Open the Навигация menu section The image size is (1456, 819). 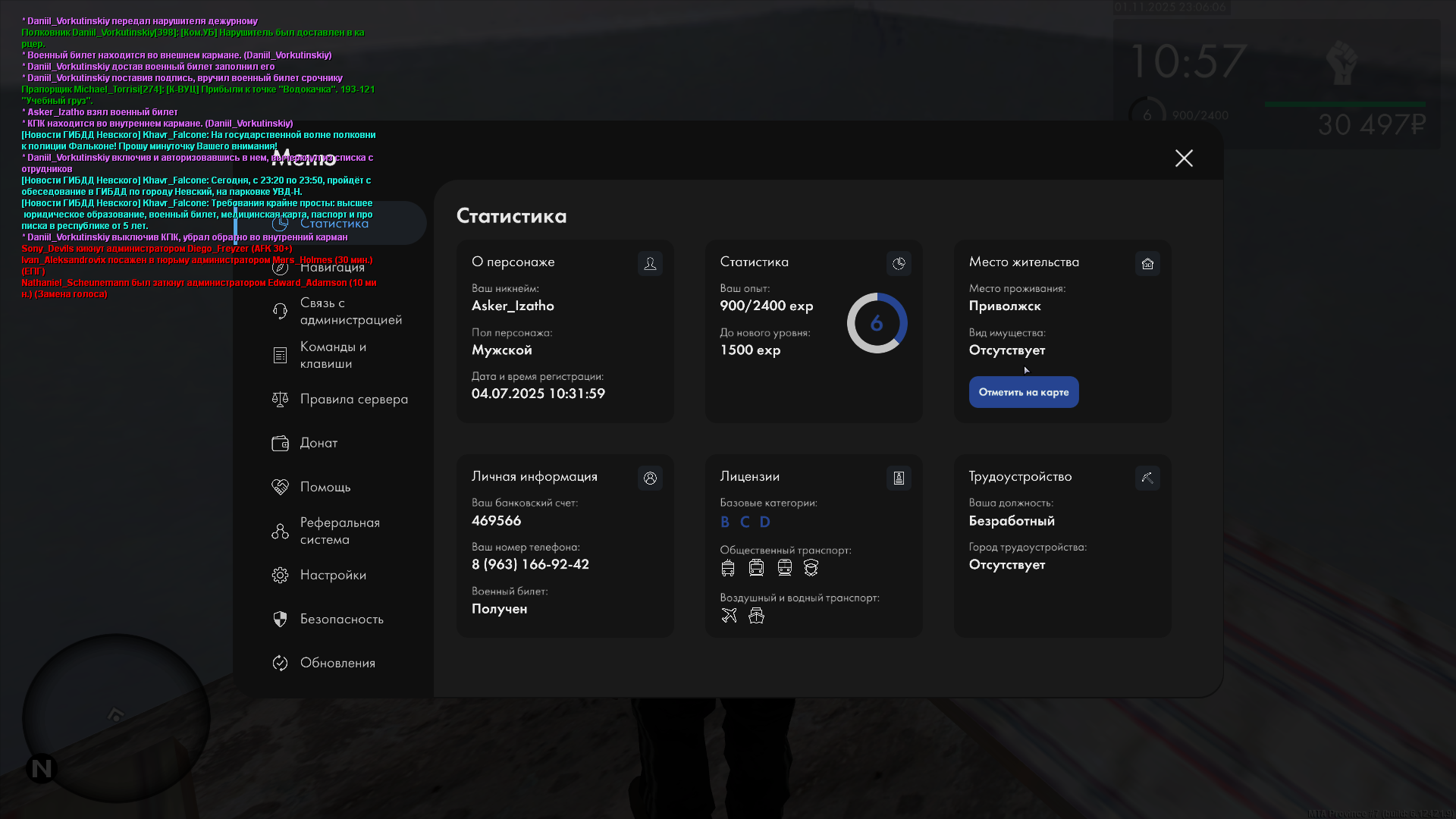[332, 268]
